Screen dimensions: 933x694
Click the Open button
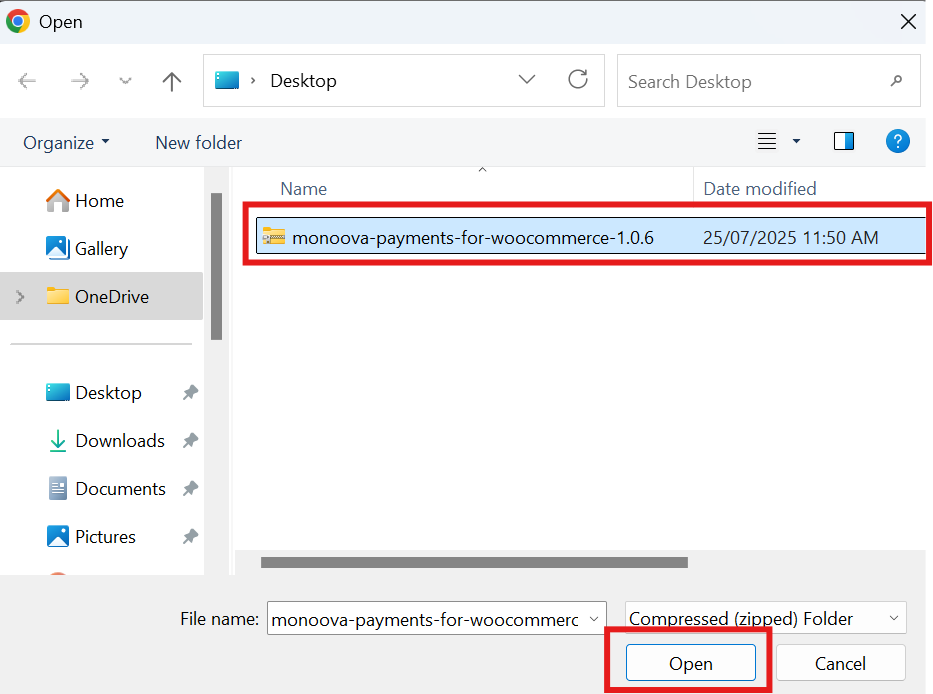point(691,662)
